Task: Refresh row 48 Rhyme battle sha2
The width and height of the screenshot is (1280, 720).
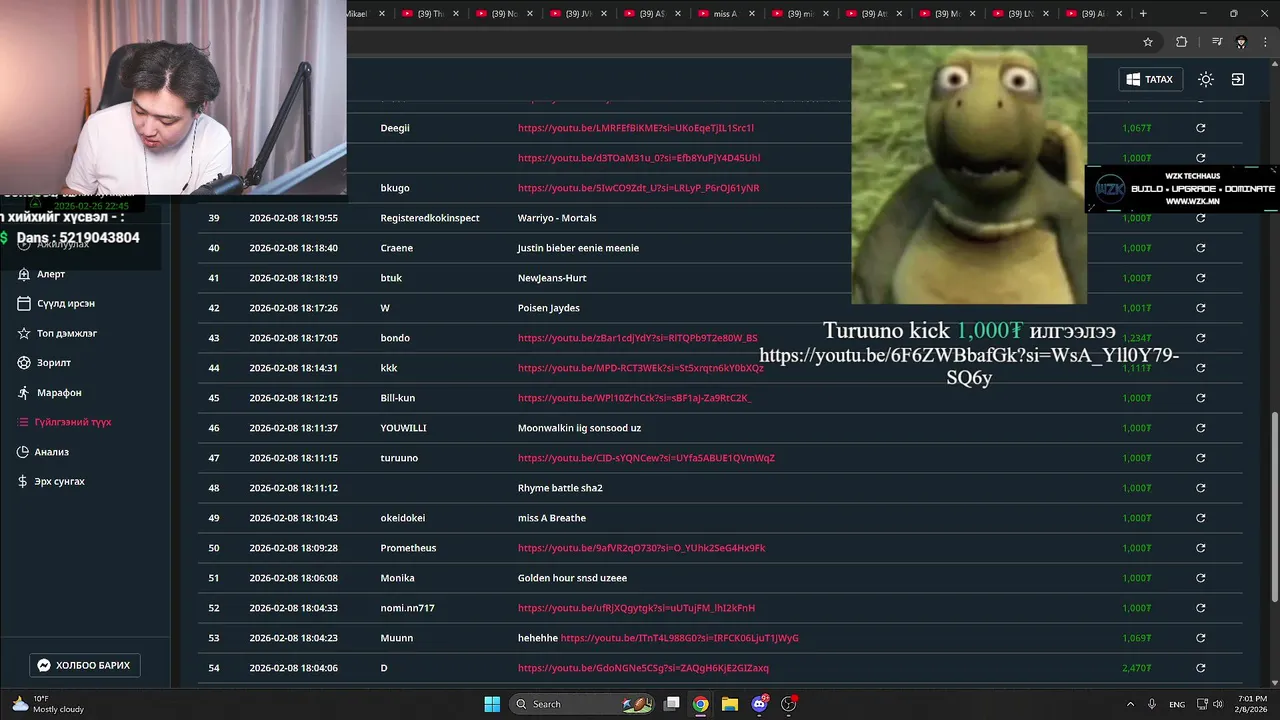Action: [x=1200, y=488]
